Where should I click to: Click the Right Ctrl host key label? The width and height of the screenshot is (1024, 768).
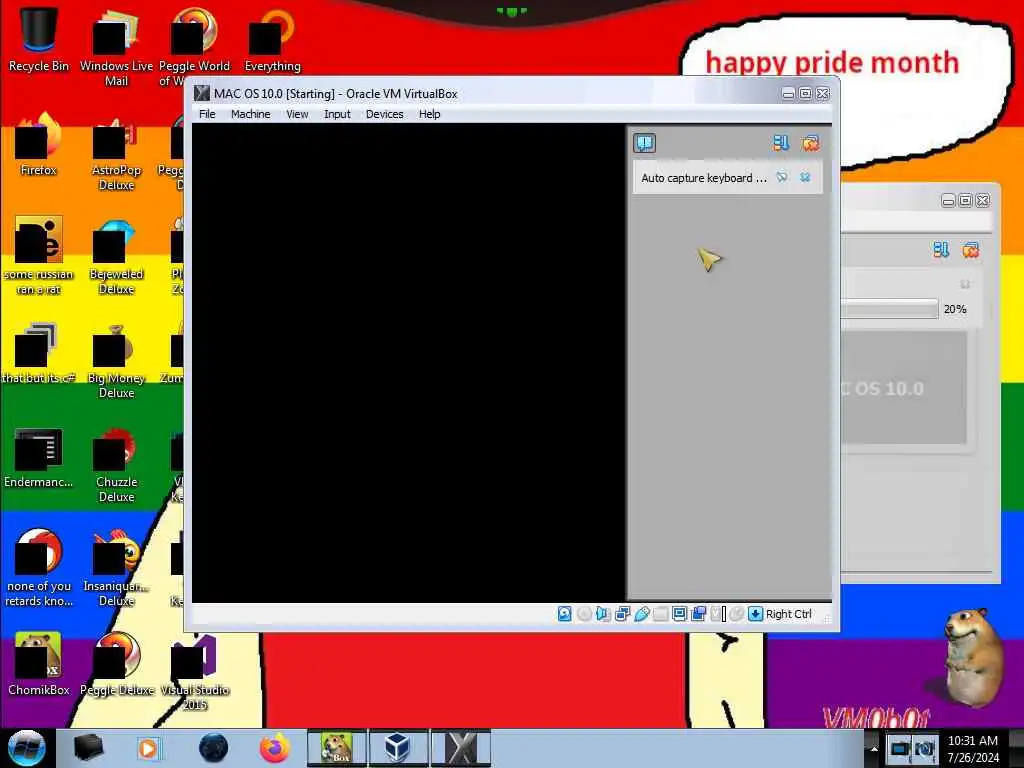click(x=789, y=614)
